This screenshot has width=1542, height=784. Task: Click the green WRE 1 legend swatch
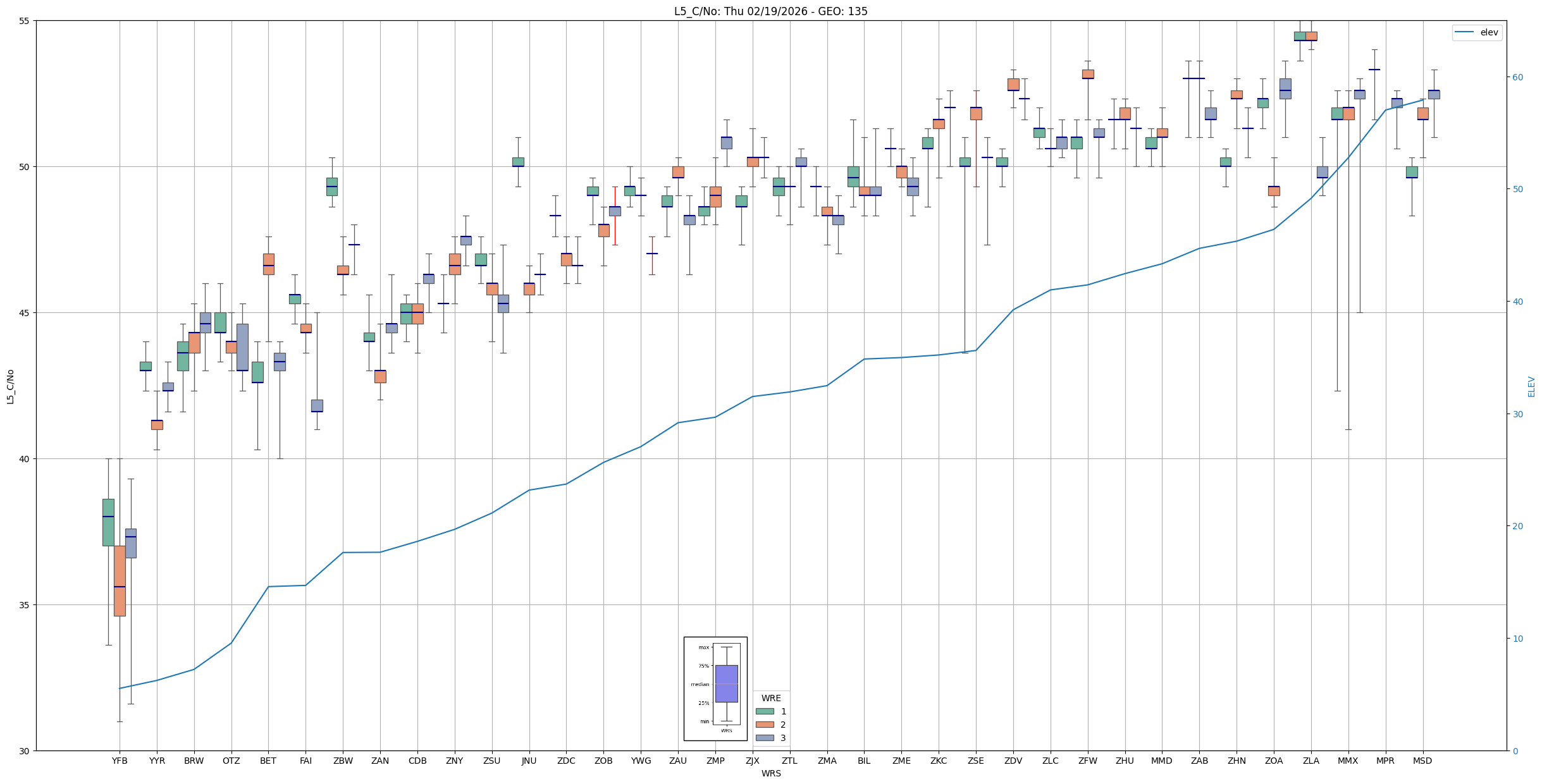765,711
